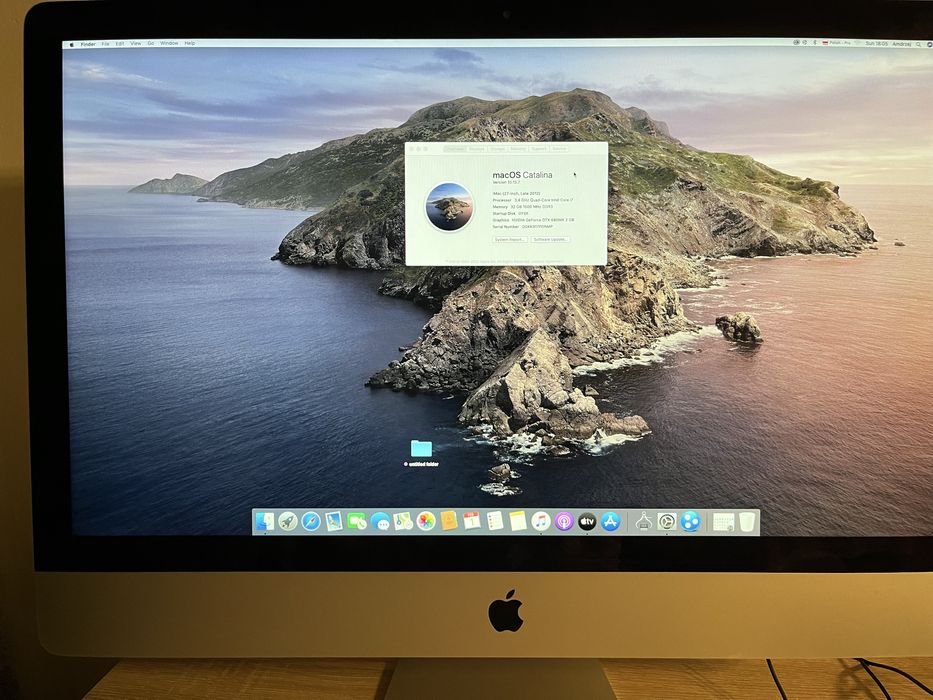Open System Preferences gear in Dock
Screen dimensions: 933x700
pyautogui.click(x=667, y=522)
